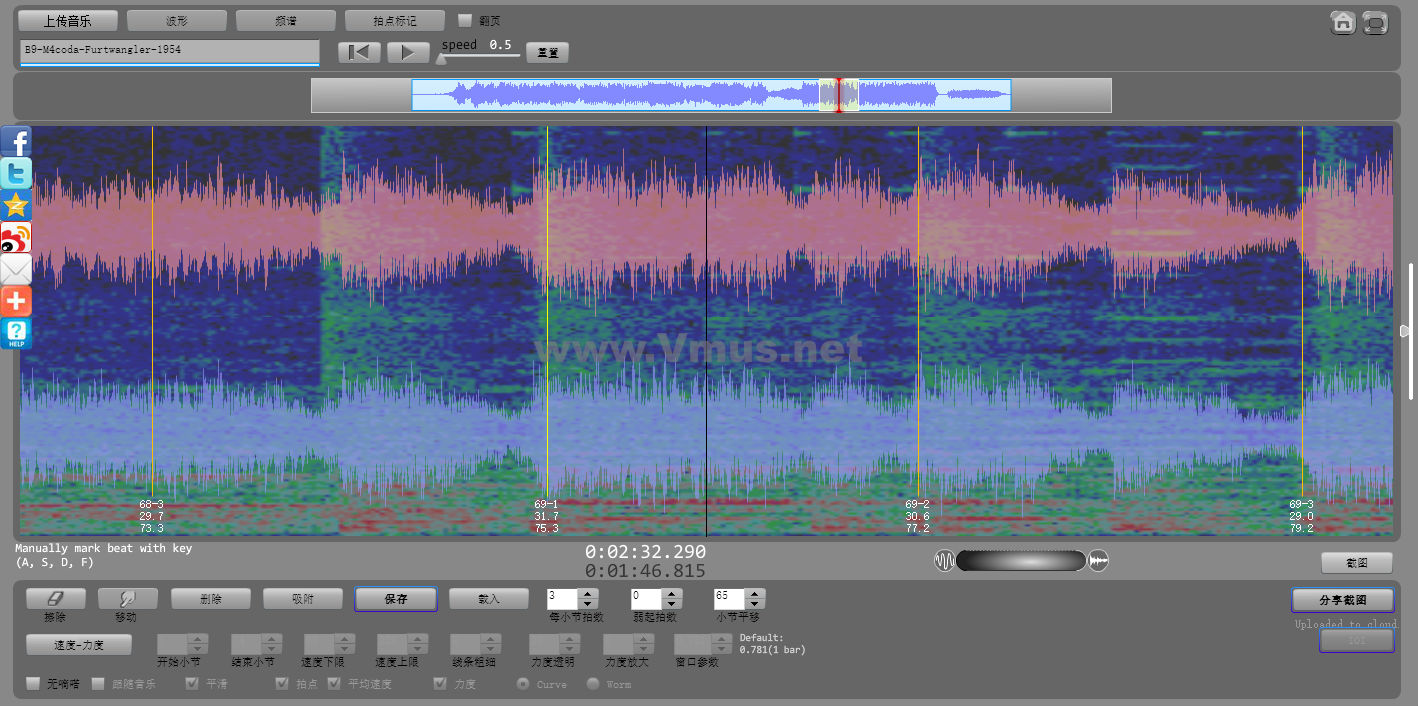1418x706 pixels.
Task: Click waveform icon right of gradient bar
Action: 1099,561
